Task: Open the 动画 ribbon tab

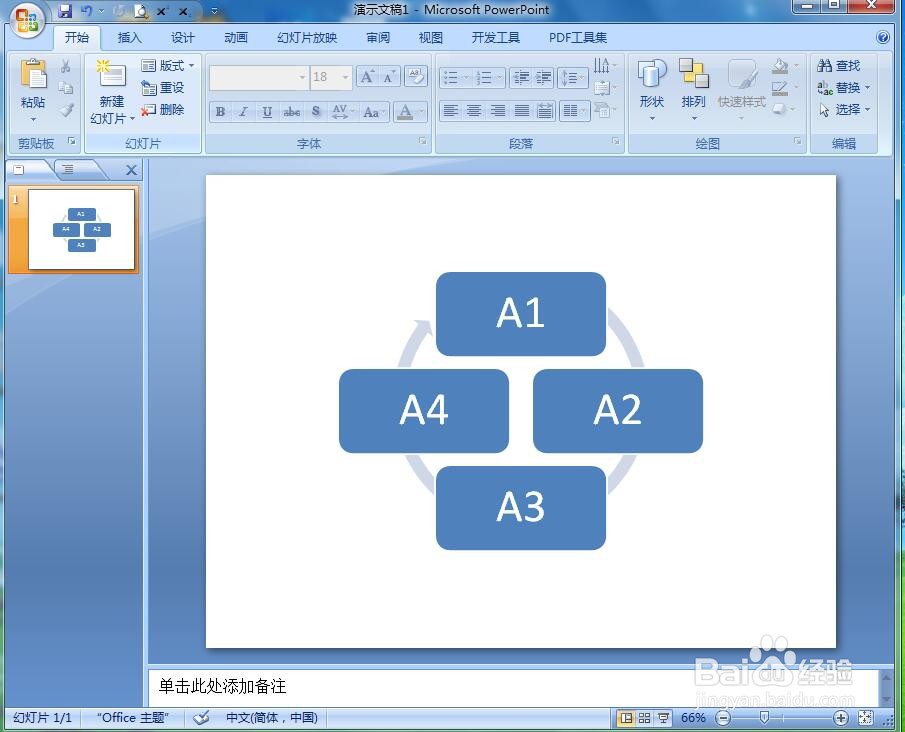Action: [235, 38]
